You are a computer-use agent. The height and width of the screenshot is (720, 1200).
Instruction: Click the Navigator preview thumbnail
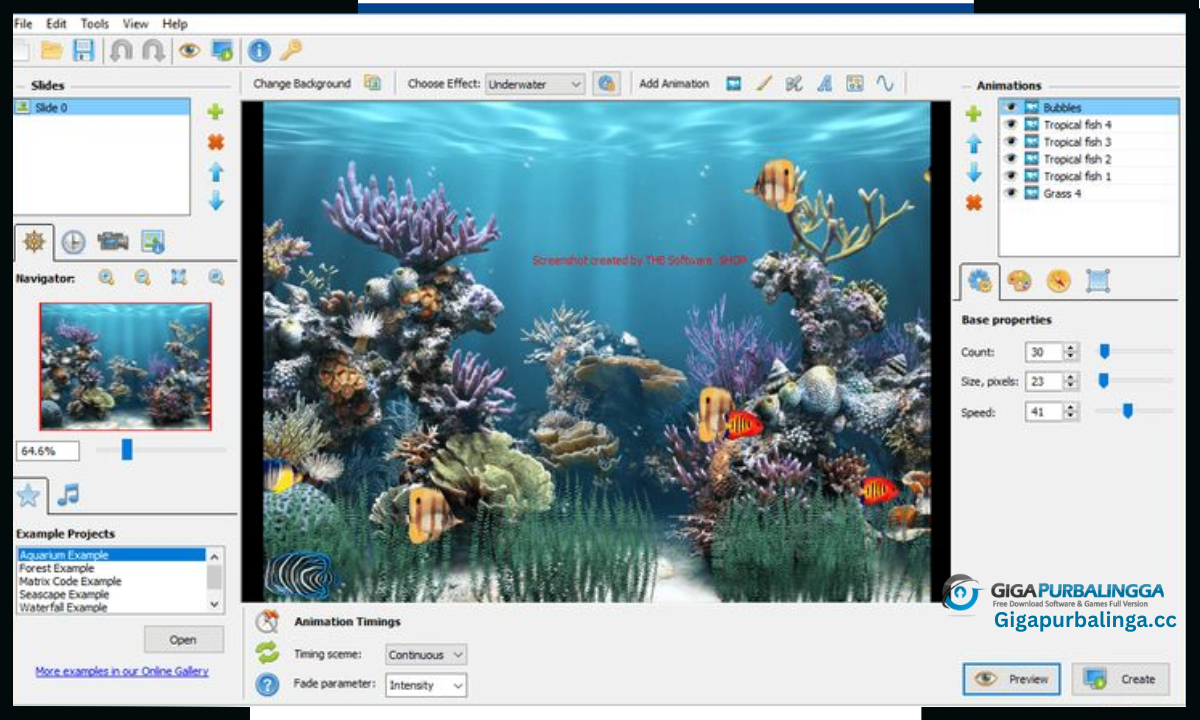[x=125, y=366]
